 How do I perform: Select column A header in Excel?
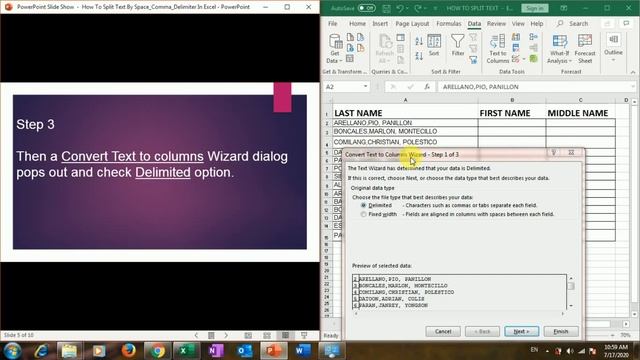[x=405, y=100]
